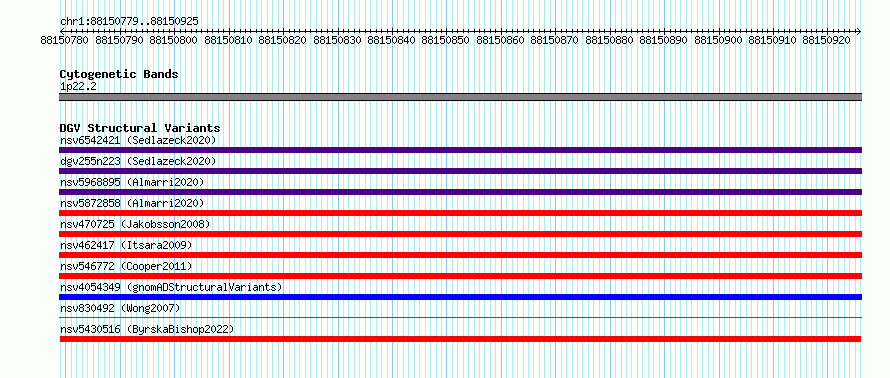Click ruler position 88150840
The width and height of the screenshot is (890, 378).
pyautogui.click(x=391, y=40)
